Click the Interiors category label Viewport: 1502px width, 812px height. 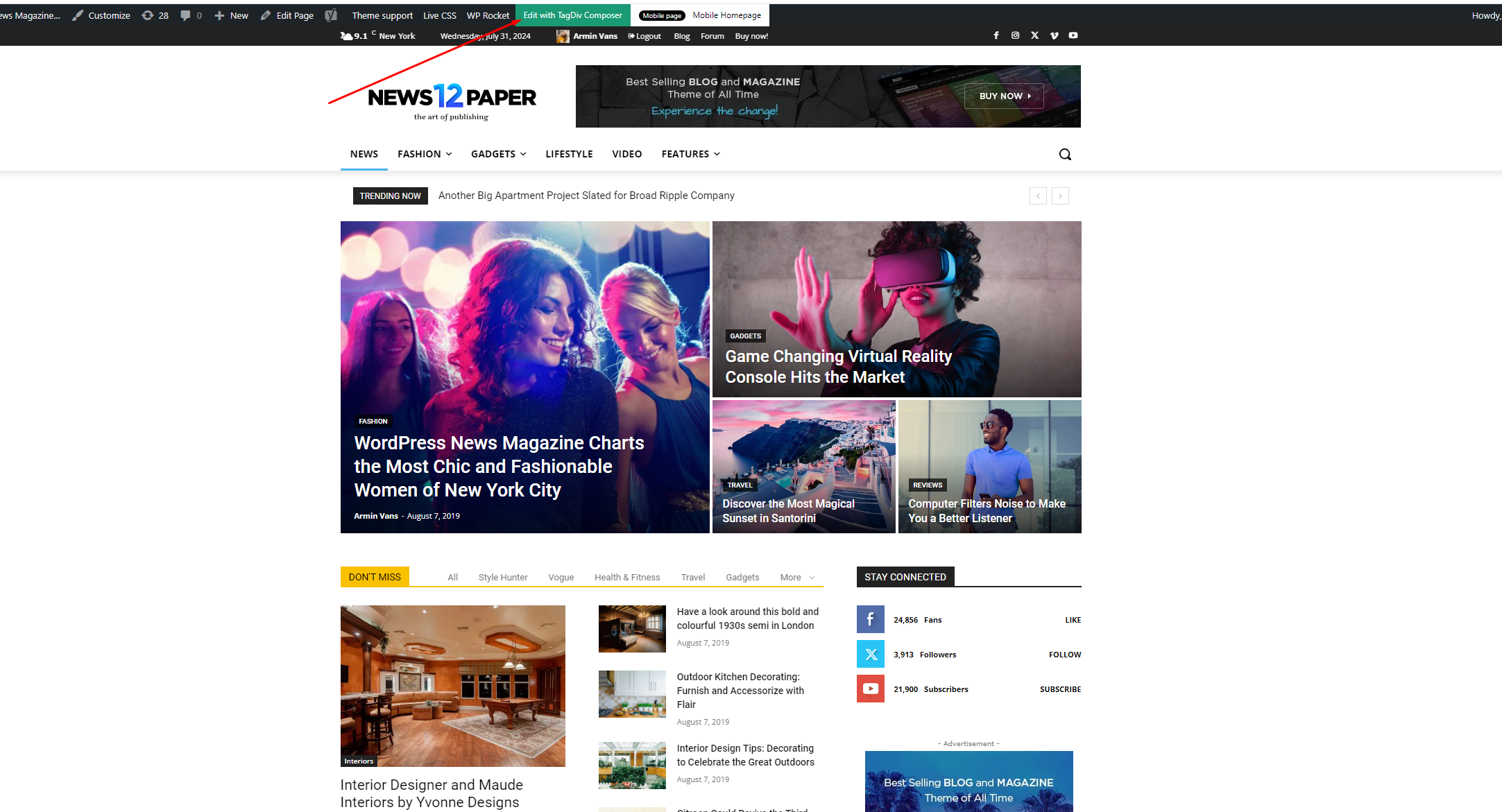[359, 761]
